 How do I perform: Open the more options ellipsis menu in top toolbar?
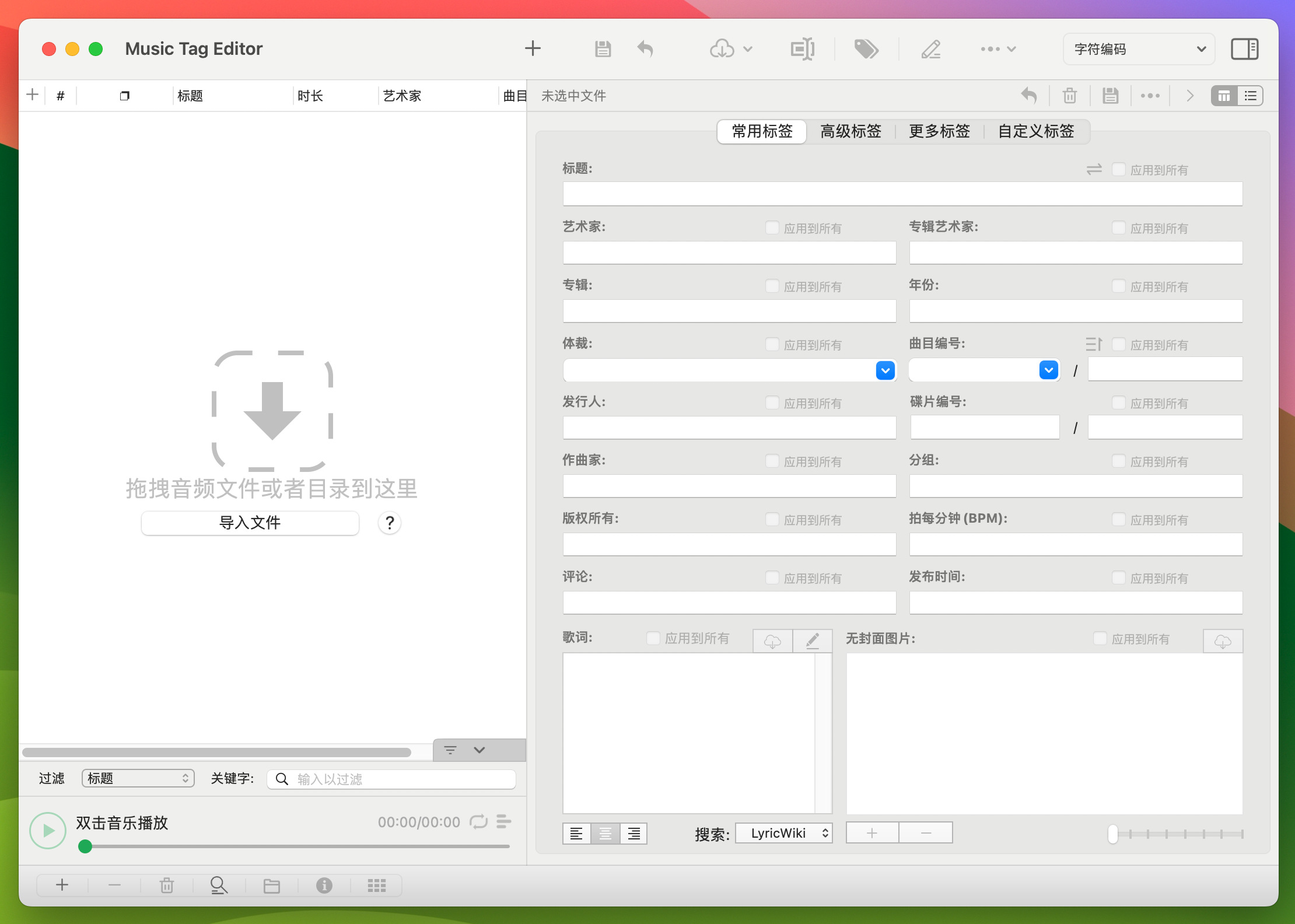(x=998, y=49)
